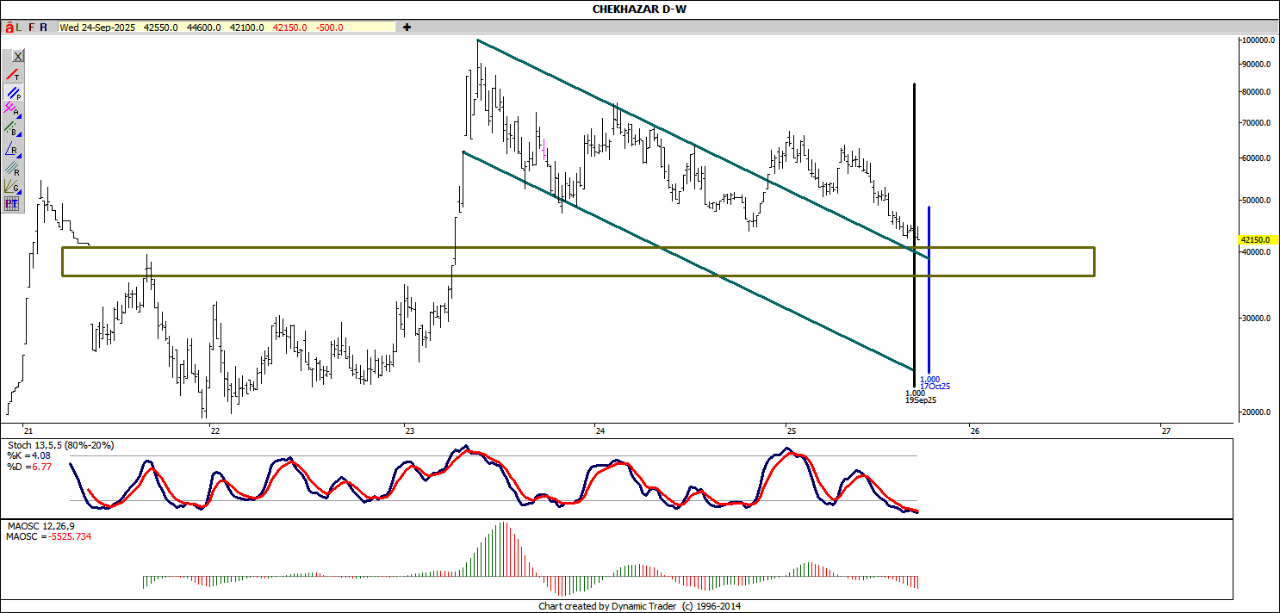Close the drawing tools palette with X
Viewport: 1280px width, 613px height.
pyautogui.click(x=17, y=56)
